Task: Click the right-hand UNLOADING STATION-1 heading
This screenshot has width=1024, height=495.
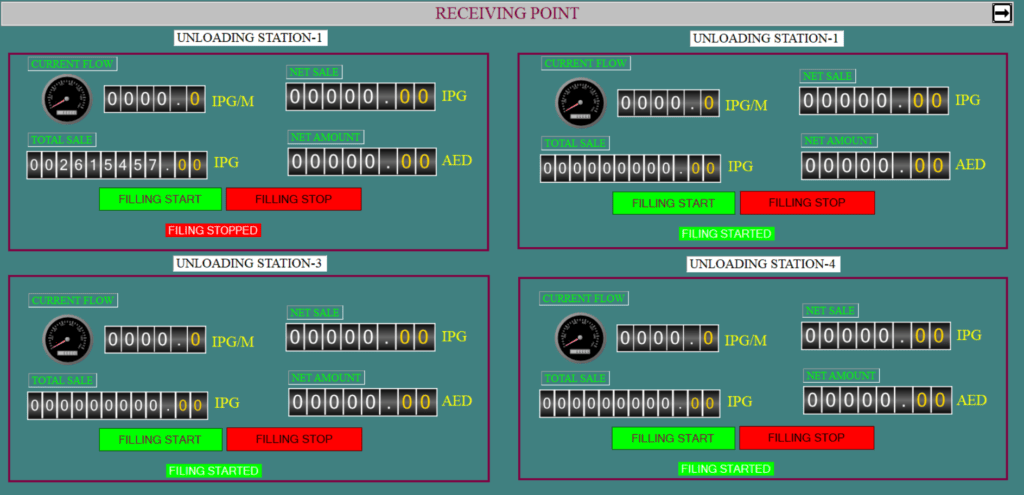Action: [x=767, y=39]
